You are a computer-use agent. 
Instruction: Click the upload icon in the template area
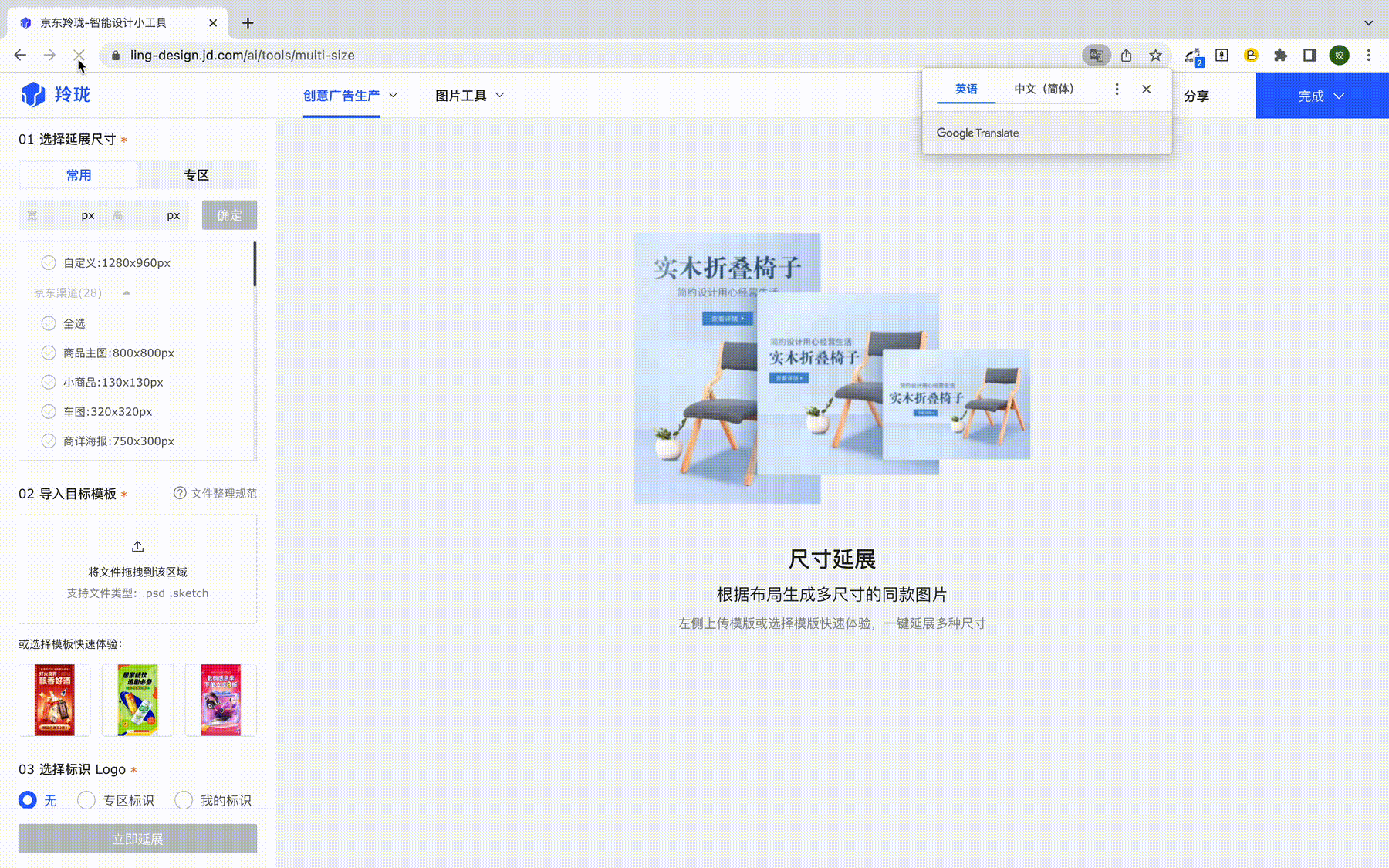137,545
